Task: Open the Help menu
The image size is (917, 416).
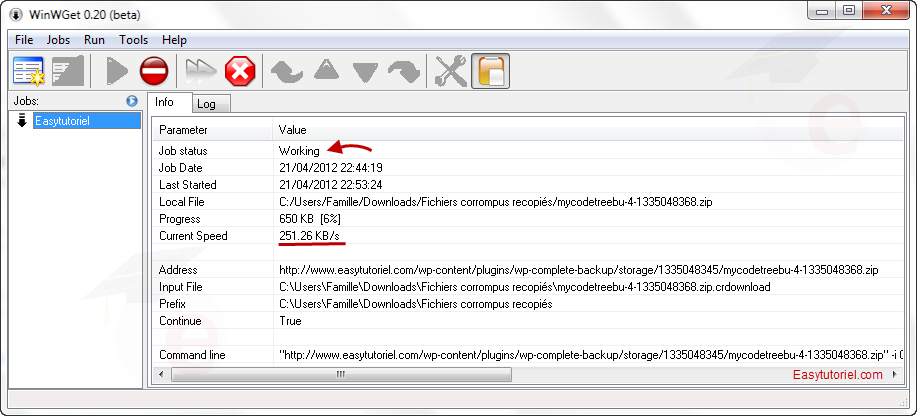Action: [174, 40]
